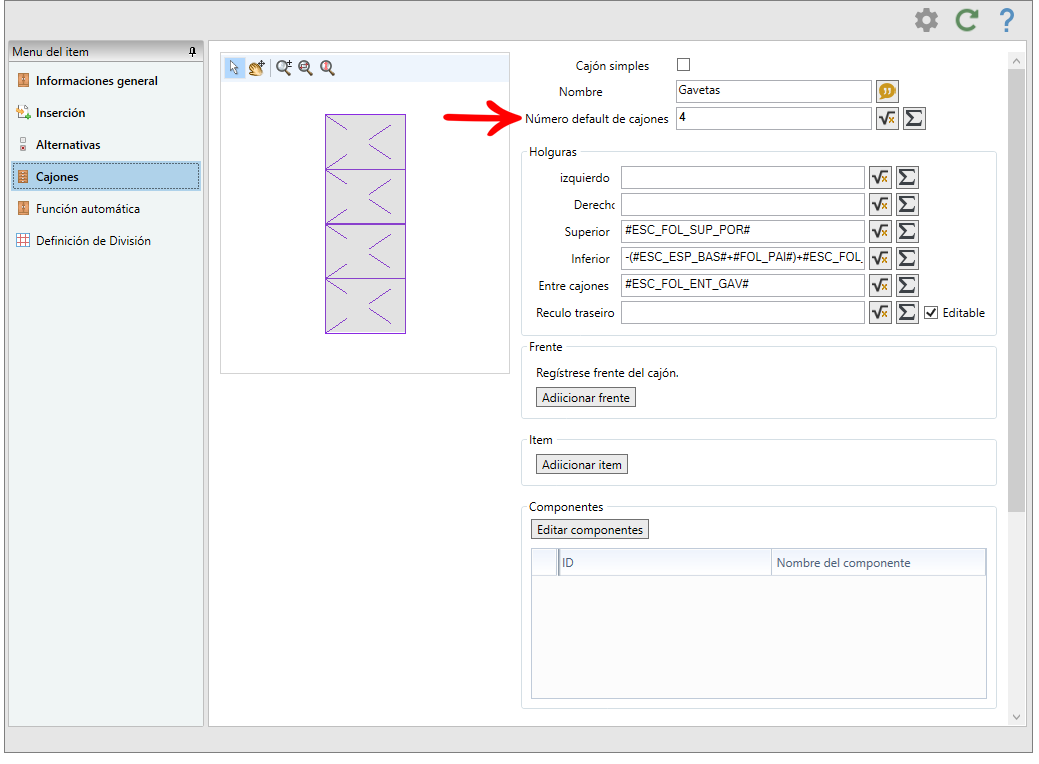1039x764 pixels.
Task: Click the Derecho holgura input field
Action: 743,205
